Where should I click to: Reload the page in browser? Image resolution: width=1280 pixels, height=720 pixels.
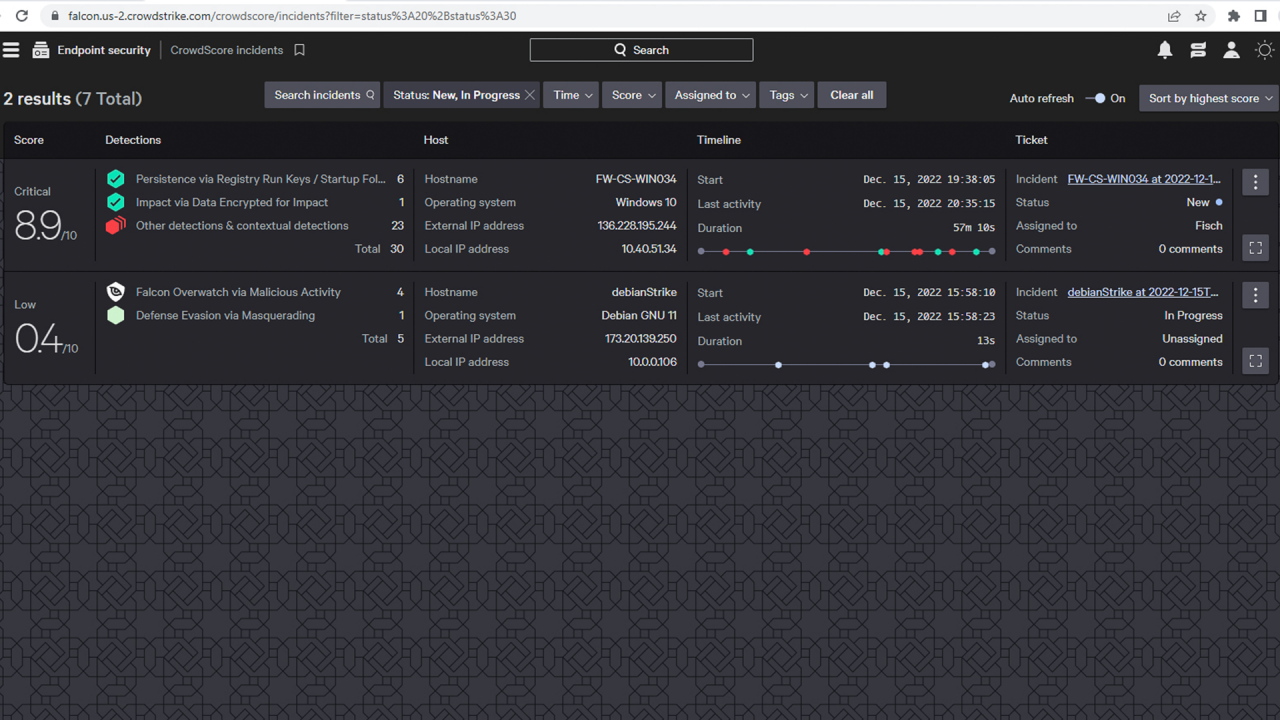[x=21, y=16]
